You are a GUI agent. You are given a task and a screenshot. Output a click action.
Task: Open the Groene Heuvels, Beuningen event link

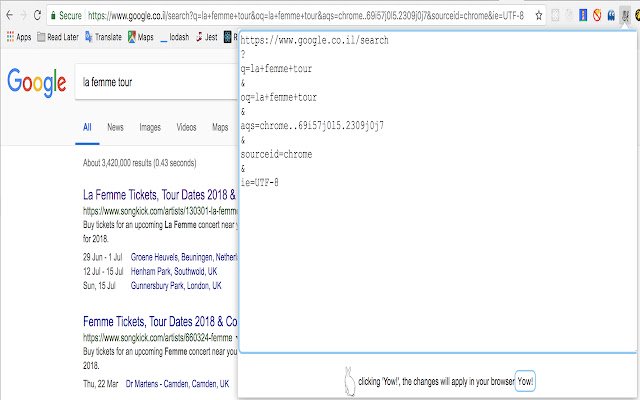[x=184, y=257]
